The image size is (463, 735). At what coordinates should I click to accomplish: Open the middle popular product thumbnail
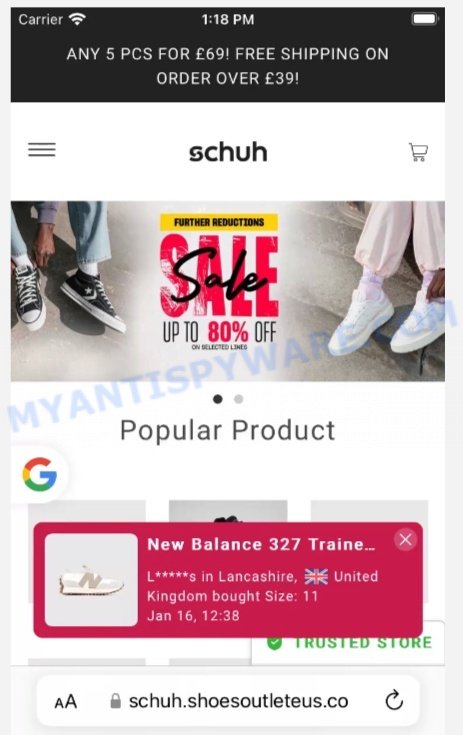click(x=228, y=511)
